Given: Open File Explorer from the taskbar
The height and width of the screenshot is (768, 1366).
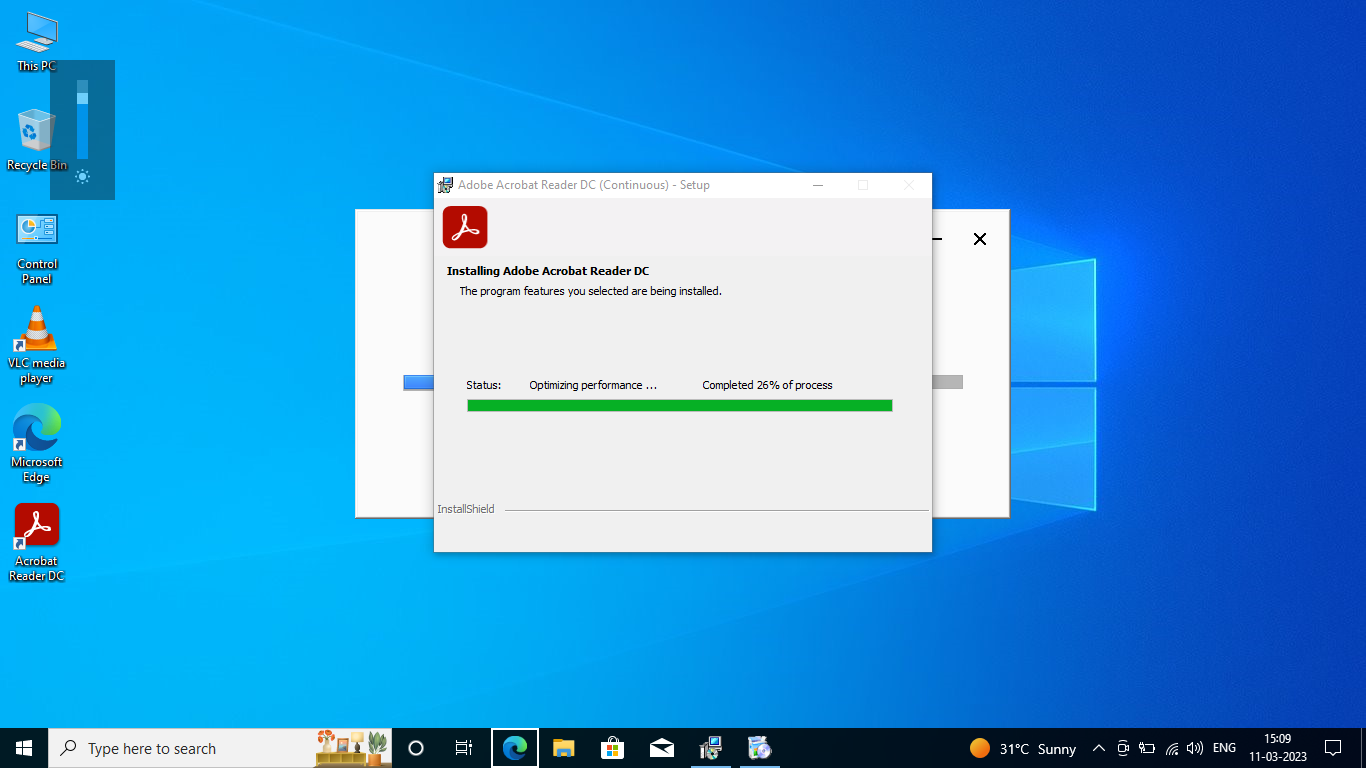Looking at the screenshot, I should (564, 748).
